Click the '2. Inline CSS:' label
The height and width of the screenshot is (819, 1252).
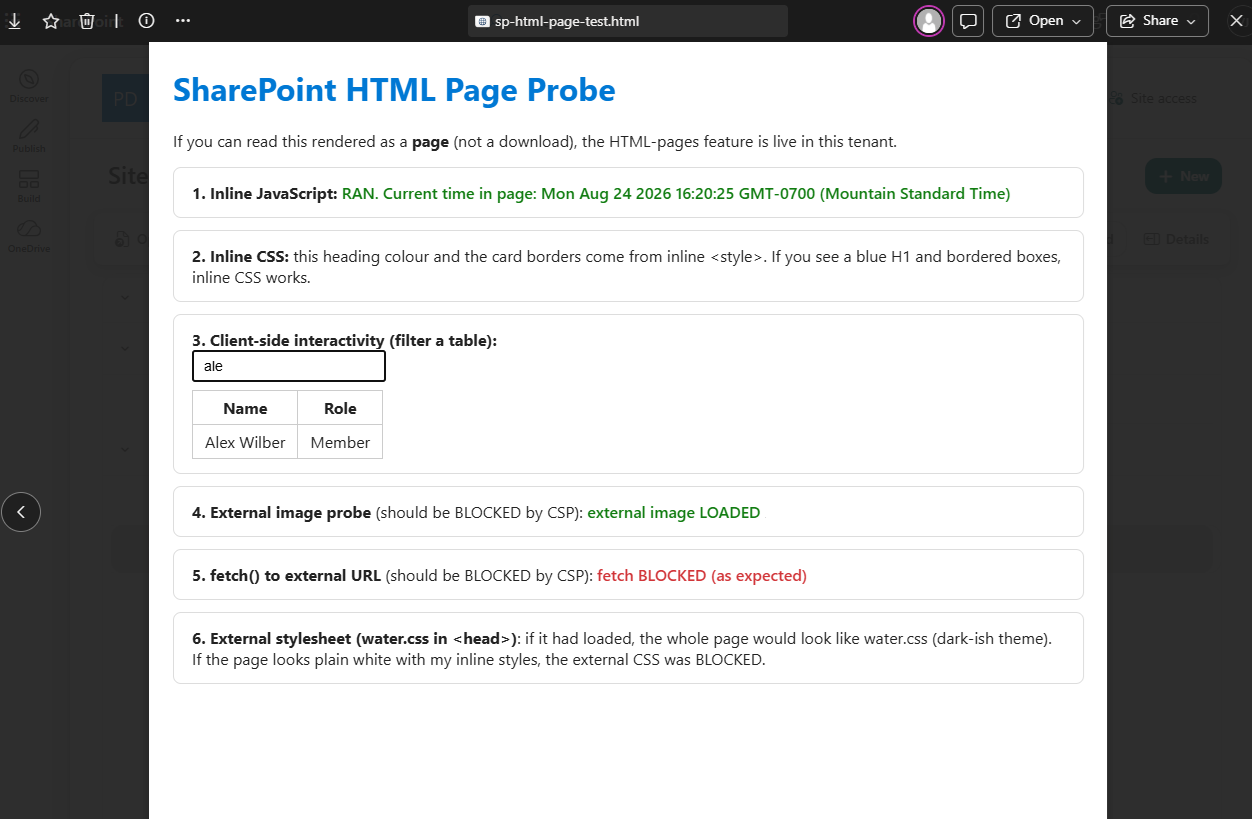240,256
